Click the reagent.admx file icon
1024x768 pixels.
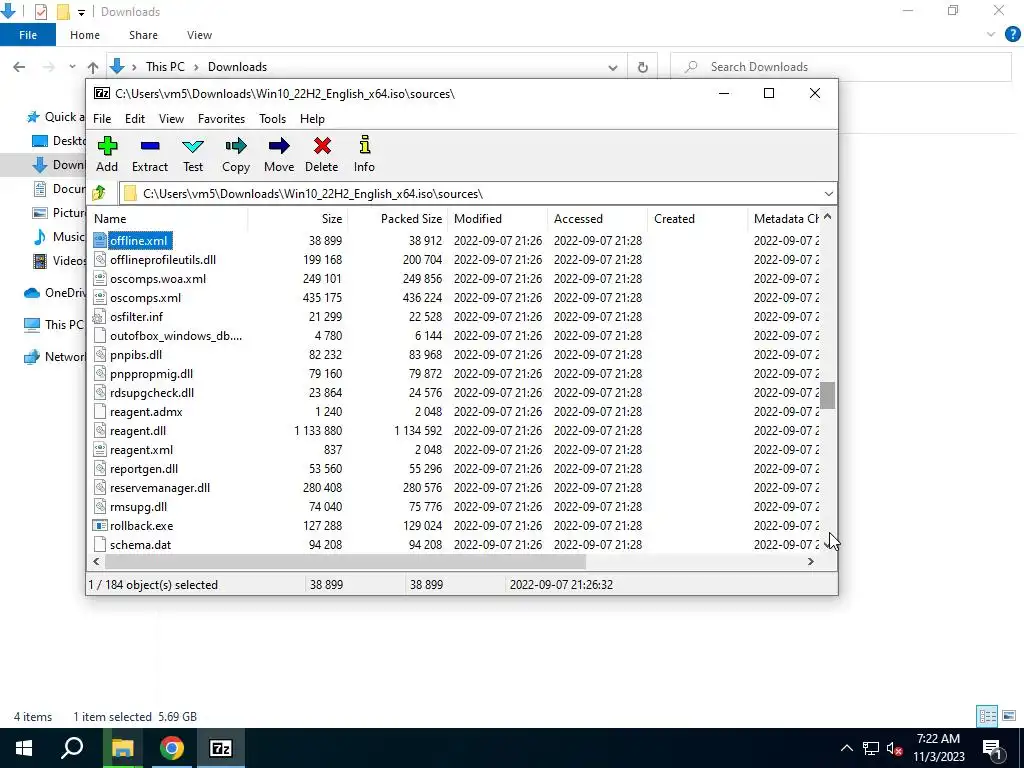(x=99, y=411)
